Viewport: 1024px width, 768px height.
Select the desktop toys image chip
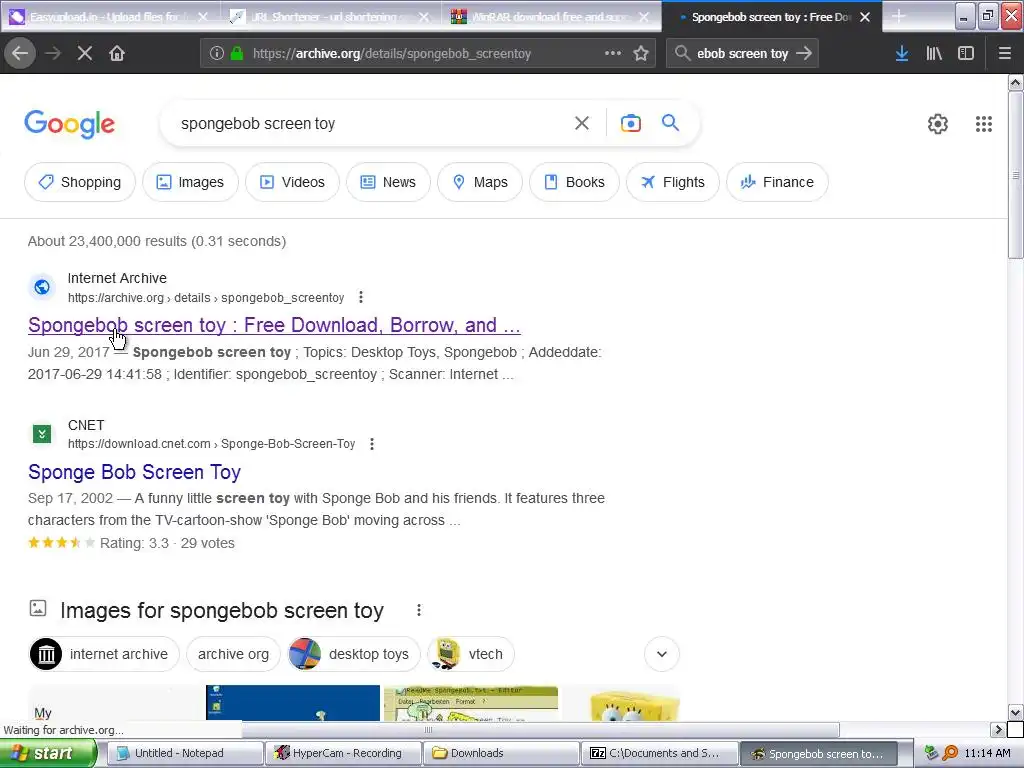(x=355, y=654)
